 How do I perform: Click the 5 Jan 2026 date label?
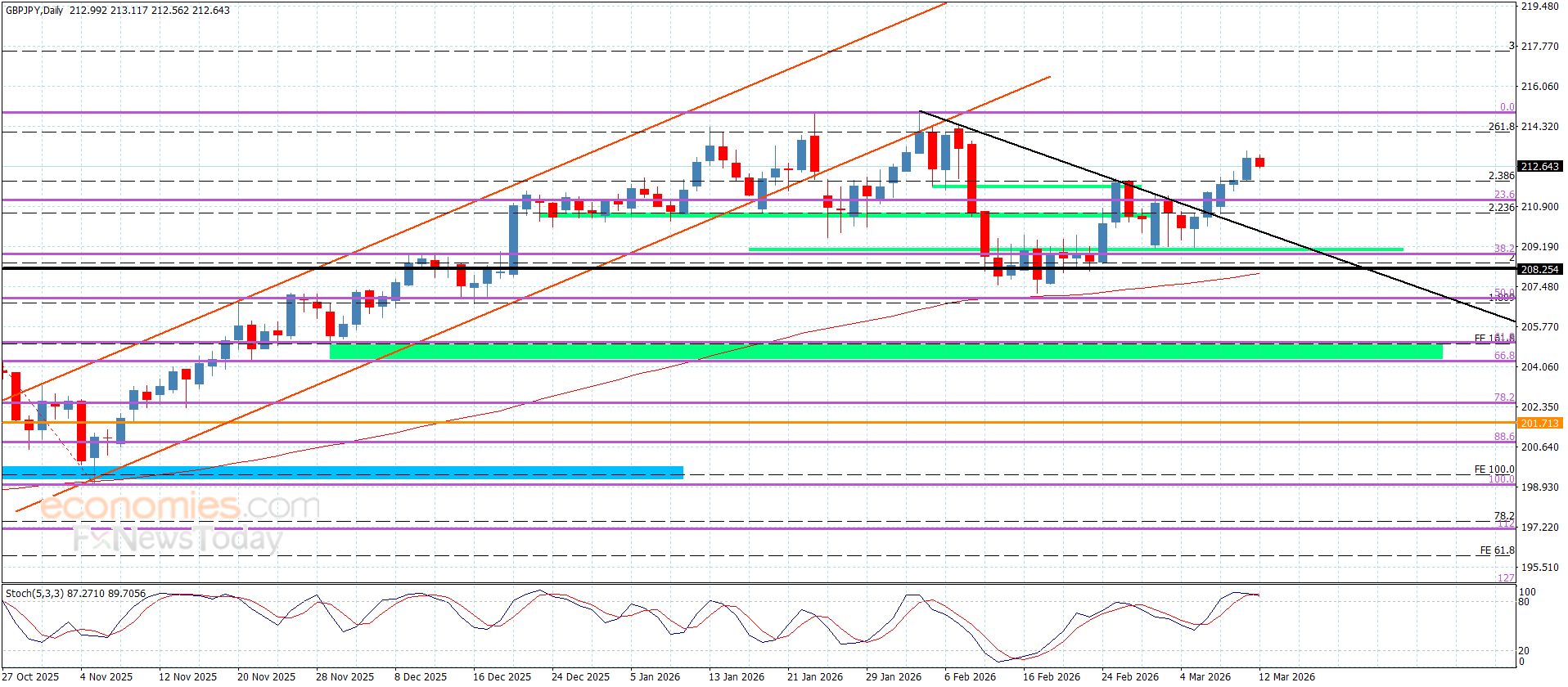click(x=655, y=676)
